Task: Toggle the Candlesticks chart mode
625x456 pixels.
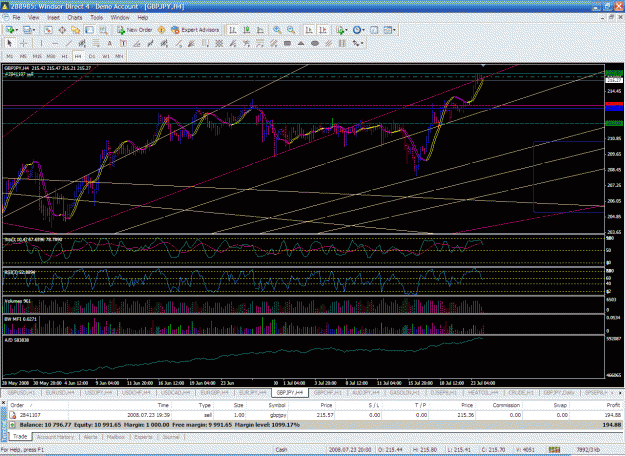Action: click(x=247, y=30)
